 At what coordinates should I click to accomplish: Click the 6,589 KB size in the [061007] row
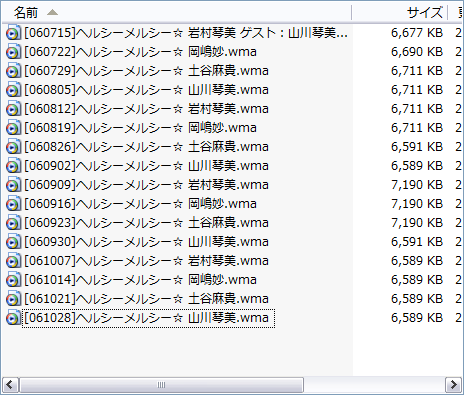417,261
